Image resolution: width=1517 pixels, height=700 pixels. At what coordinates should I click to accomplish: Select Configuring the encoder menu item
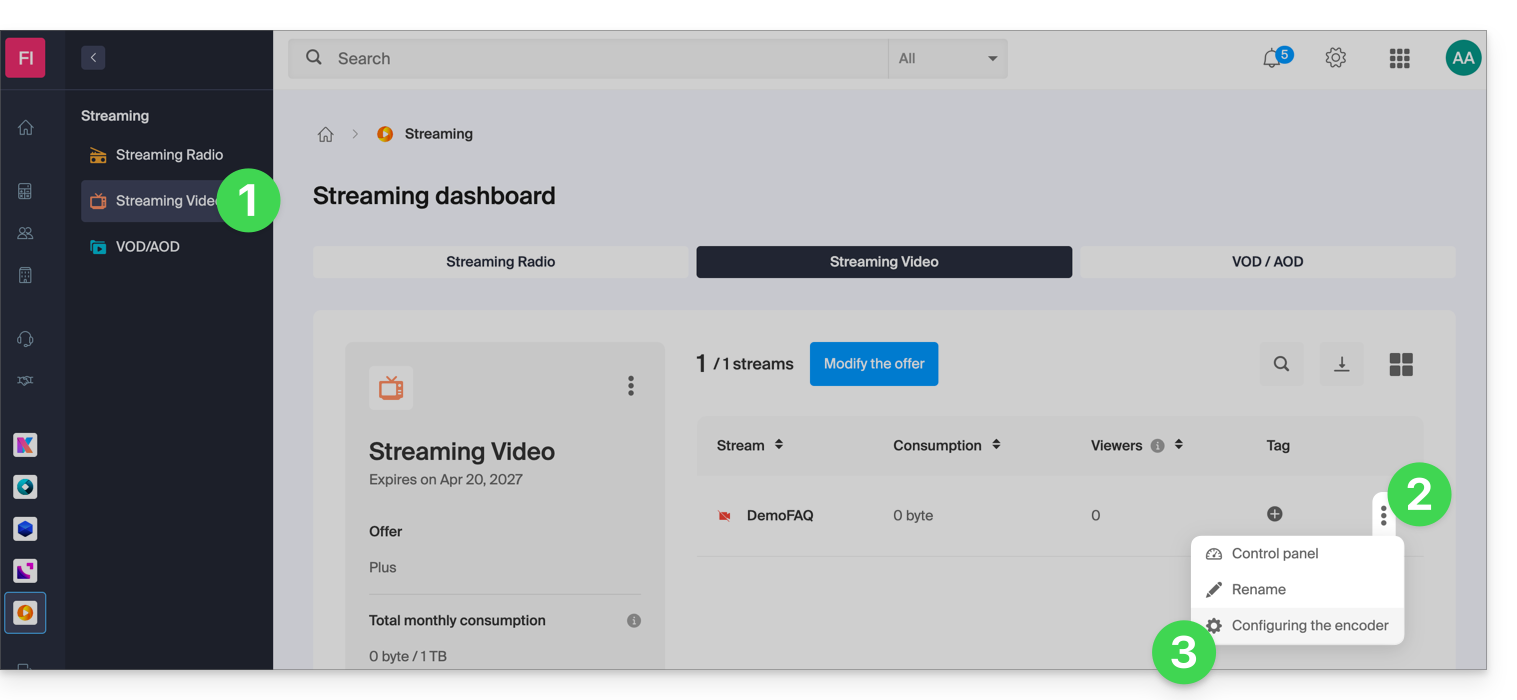click(1309, 626)
